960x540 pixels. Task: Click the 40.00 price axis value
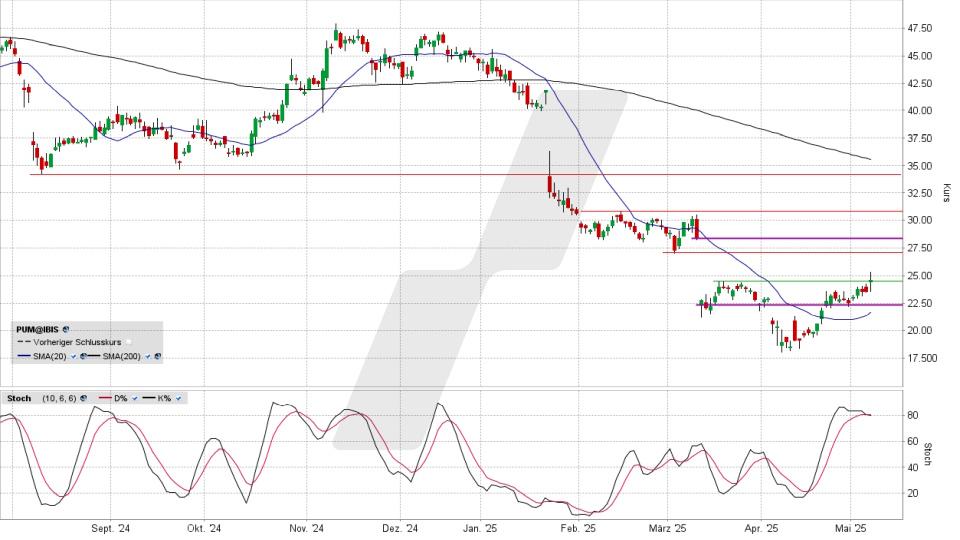(920, 111)
